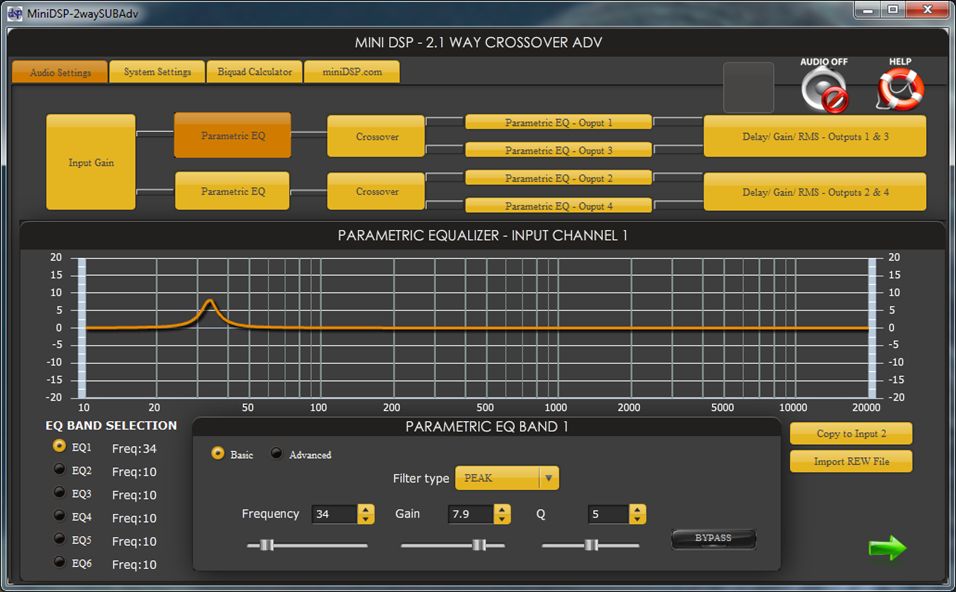The height and width of the screenshot is (592, 956).
Task: Click the EQ BAND SELECTION heading
Action: [111, 426]
